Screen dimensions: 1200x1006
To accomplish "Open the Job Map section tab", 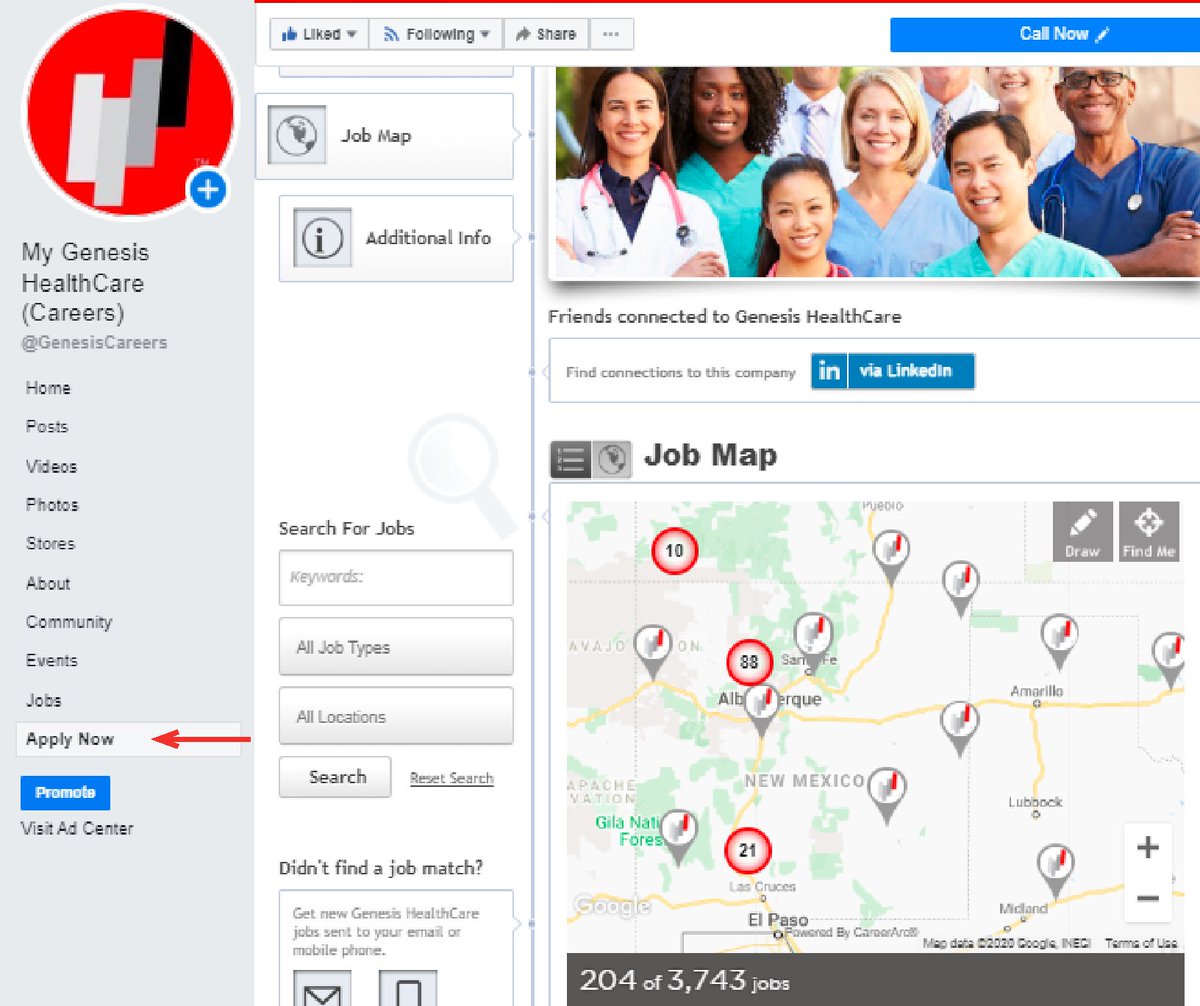I will (385, 136).
